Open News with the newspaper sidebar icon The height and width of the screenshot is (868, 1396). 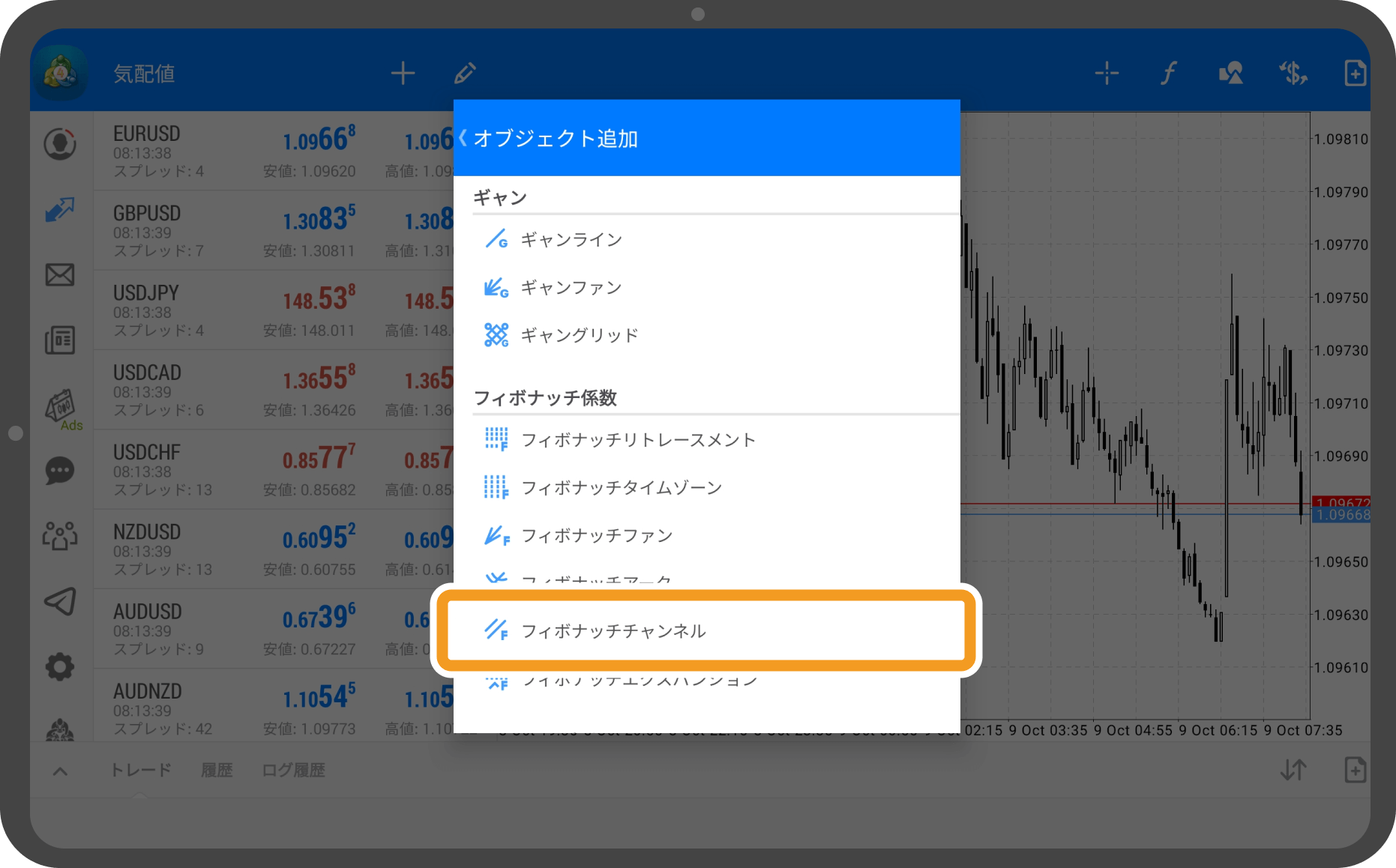tap(61, 340)
